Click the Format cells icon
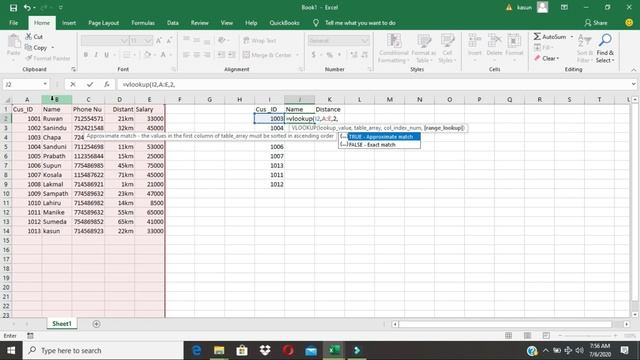Viewport: 640px width, 360px height. click(x=514, y=41)
